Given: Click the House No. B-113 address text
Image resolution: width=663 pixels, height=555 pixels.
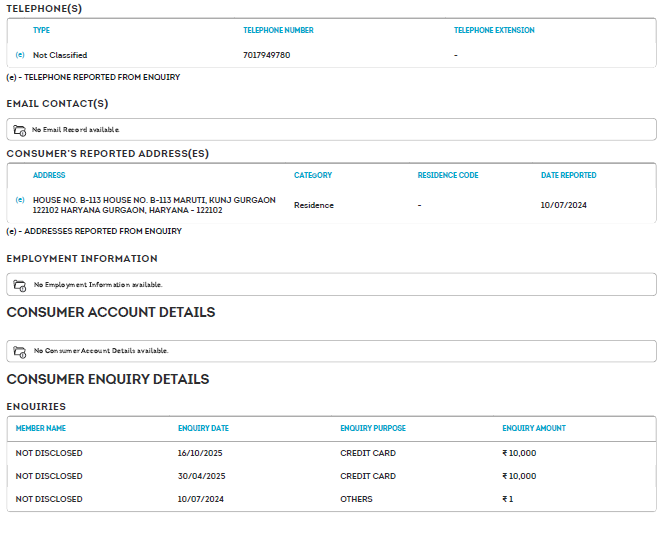Looking at the screenshot, I should 154,205.
